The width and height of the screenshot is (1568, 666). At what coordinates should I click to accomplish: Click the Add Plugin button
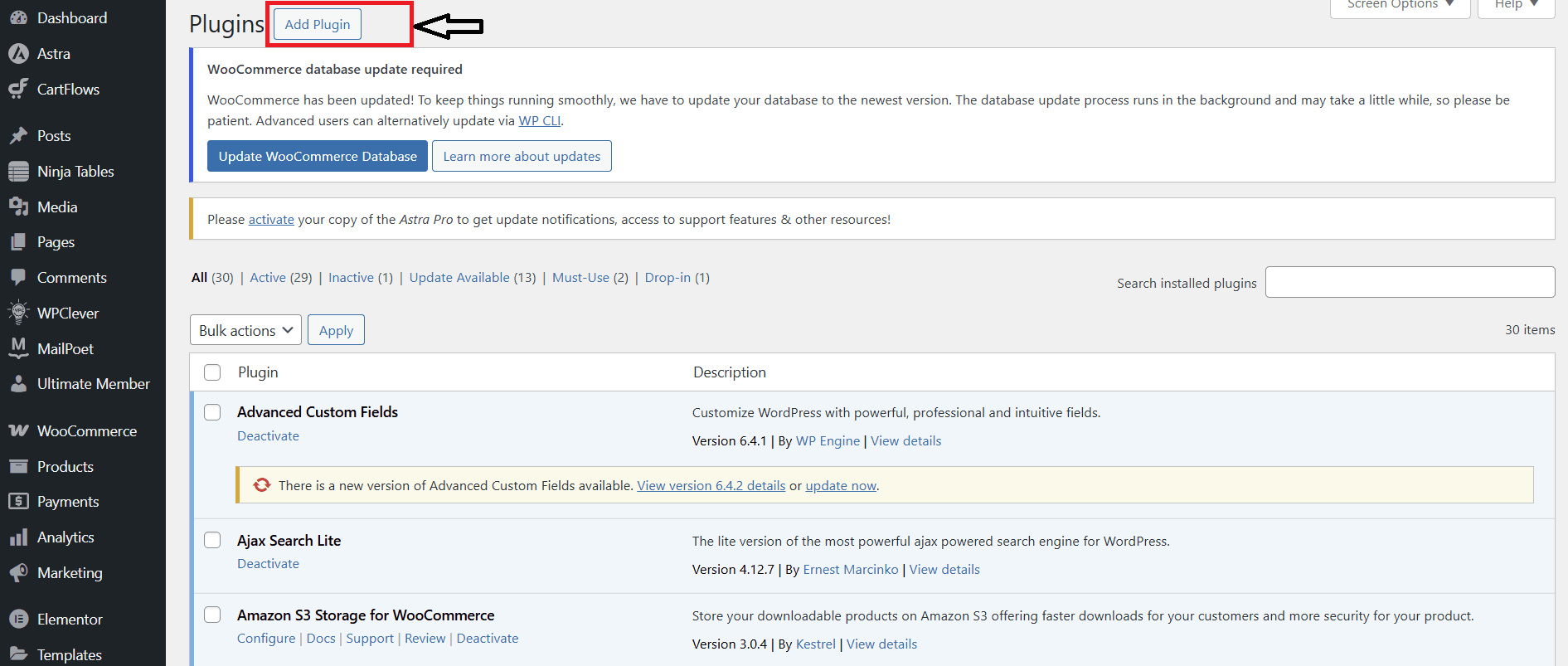tap(318, 24)
